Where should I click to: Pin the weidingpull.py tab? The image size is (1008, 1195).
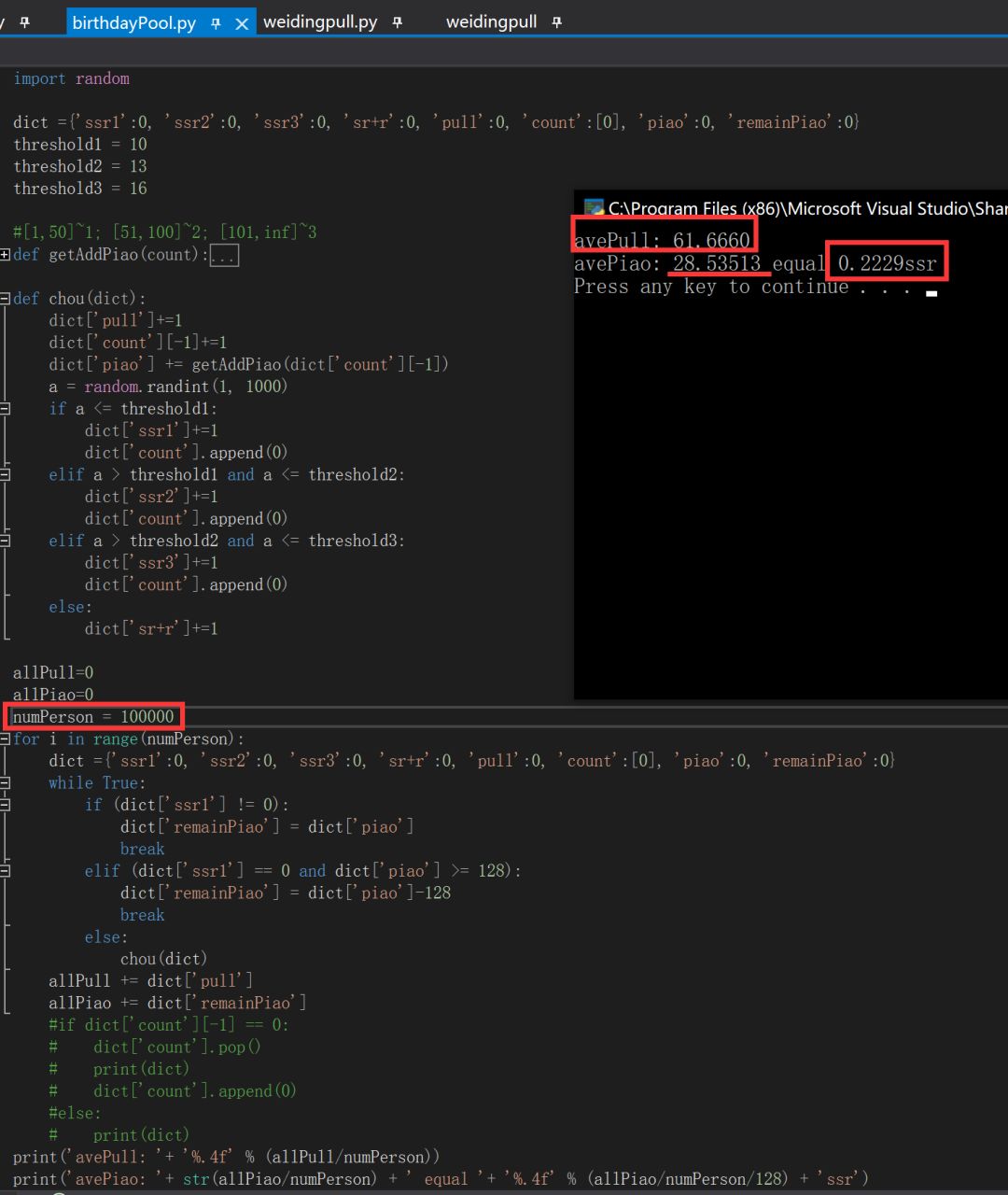(x=398, y=22)
